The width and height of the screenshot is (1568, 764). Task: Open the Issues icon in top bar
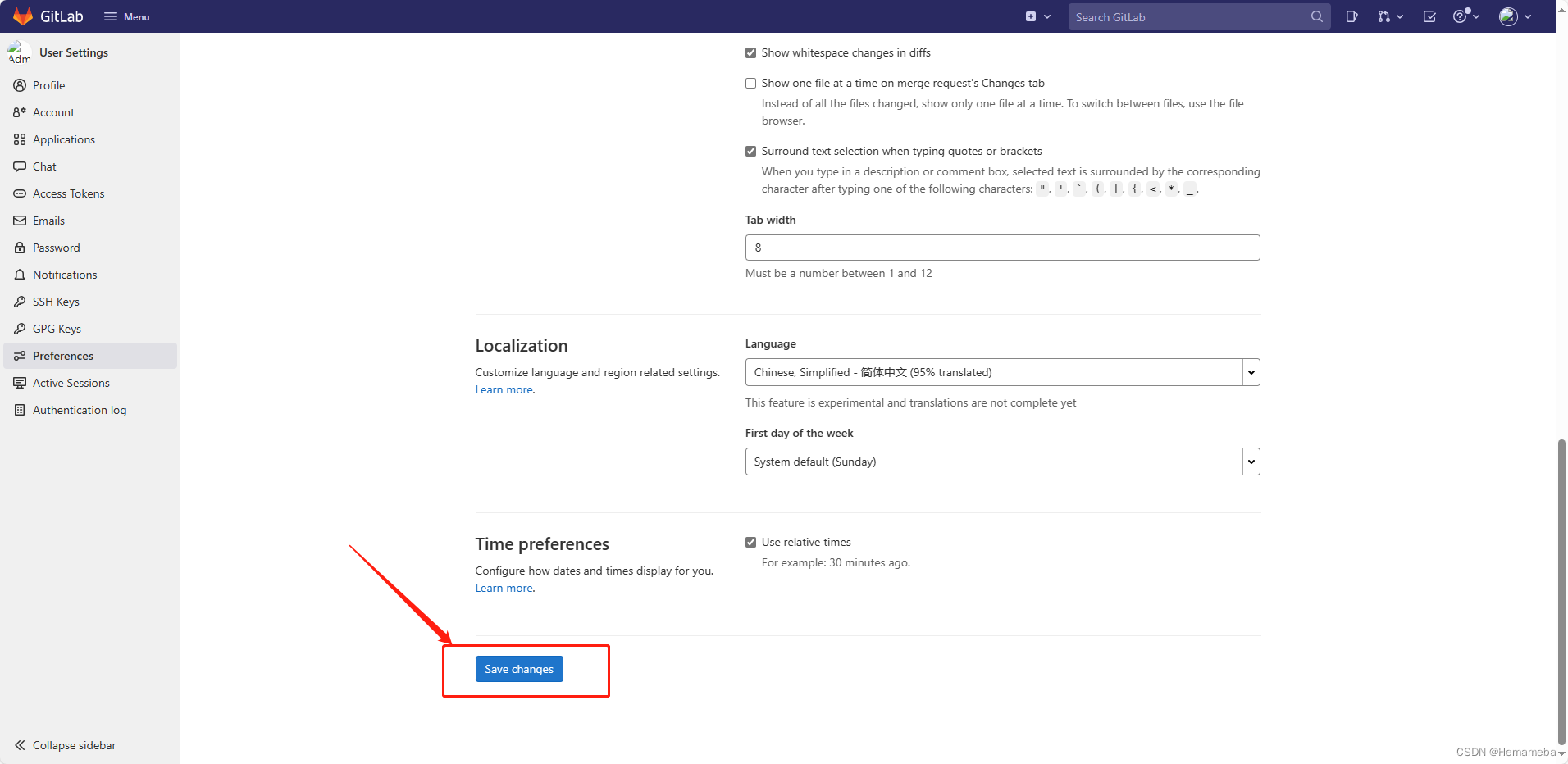[x=1351, y=16]
